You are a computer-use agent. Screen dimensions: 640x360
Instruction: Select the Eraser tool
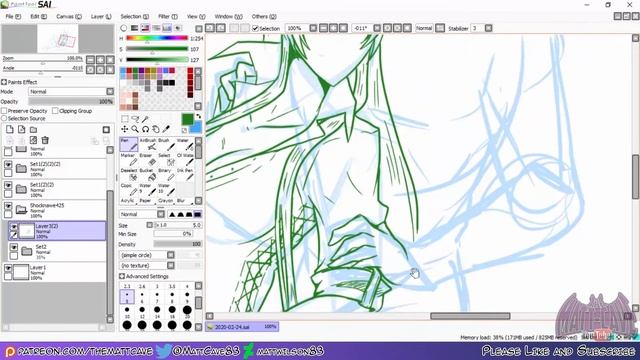point(148,160)
